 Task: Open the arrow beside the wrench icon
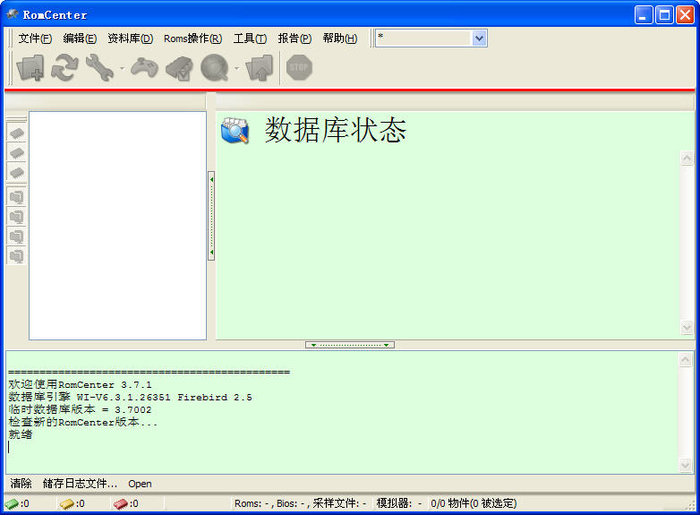coord(122,68)
